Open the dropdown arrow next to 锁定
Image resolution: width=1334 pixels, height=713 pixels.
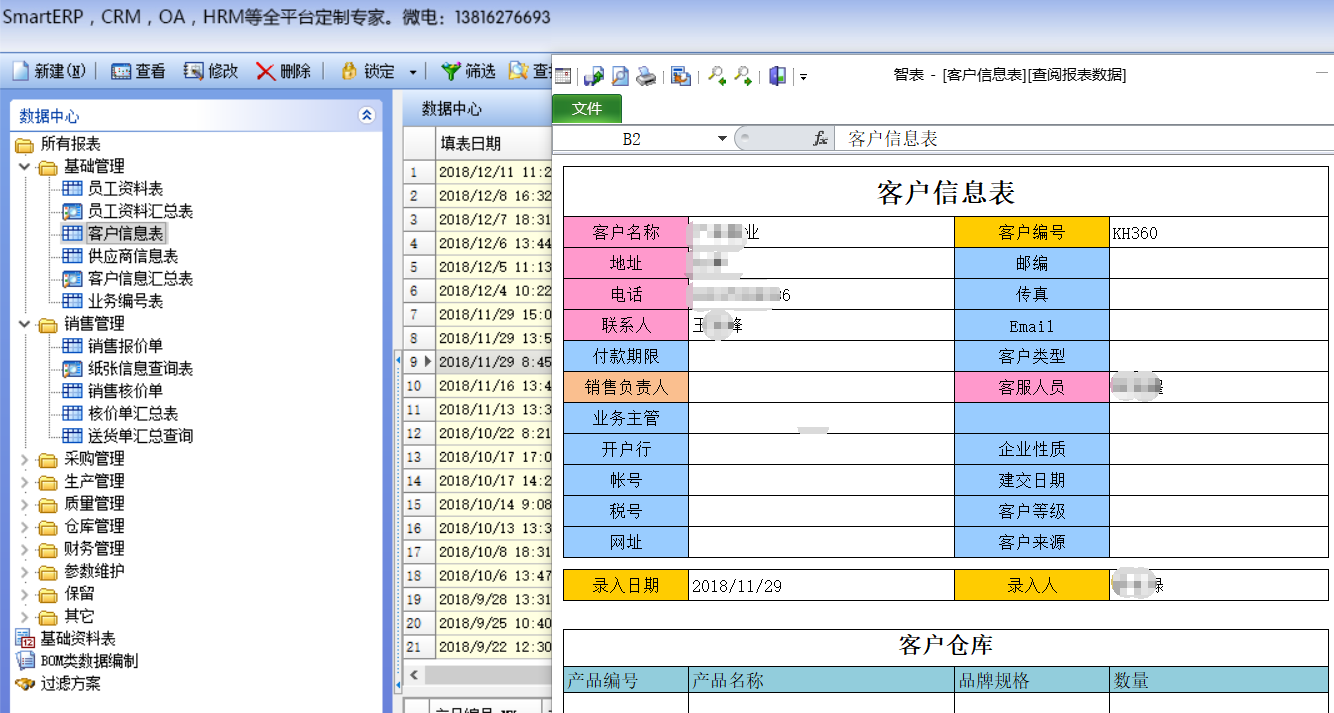[x=412, y=72]
